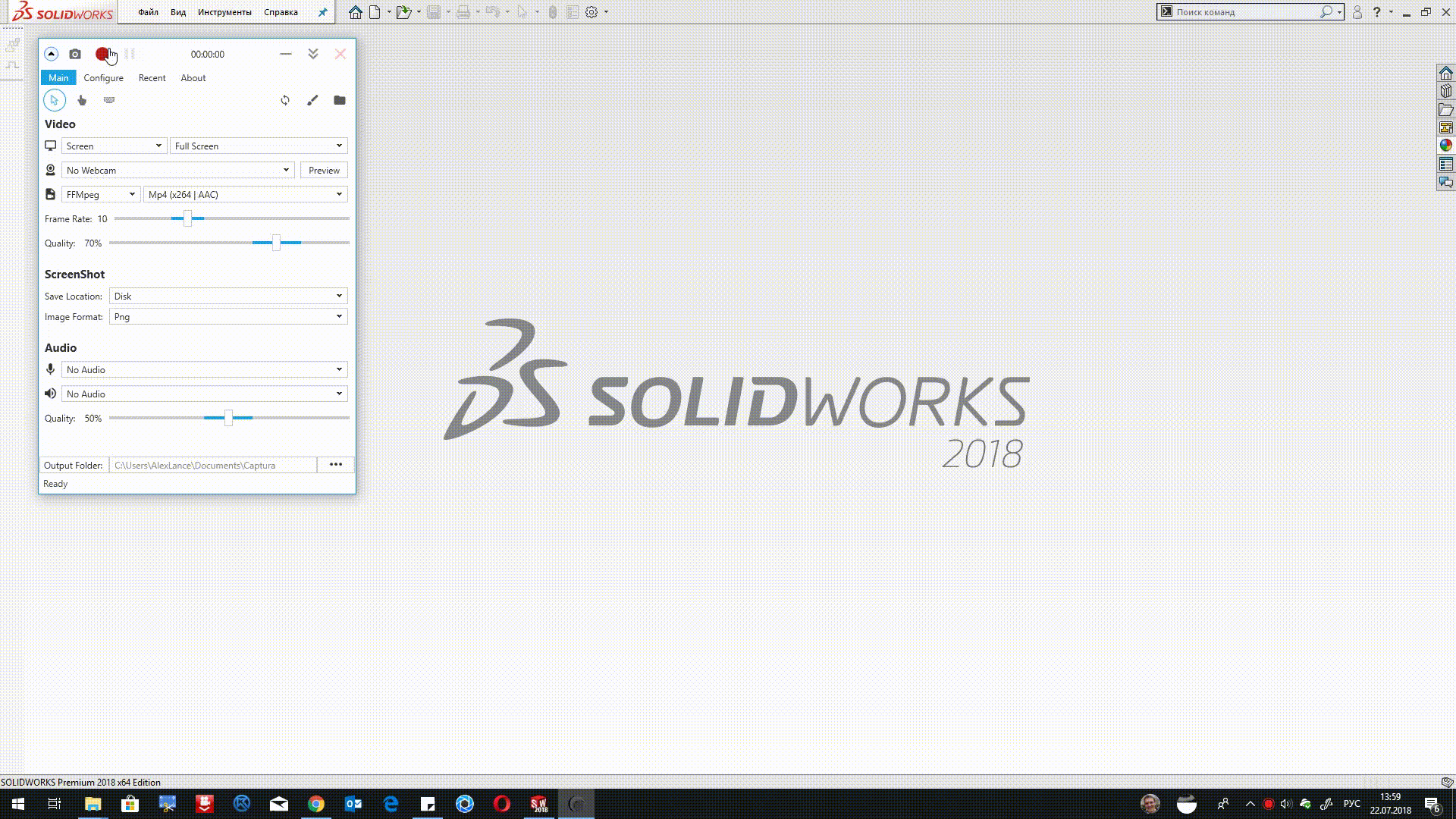Open Chrome from the Windows taskbar
The width and height of the screenshot is (1456, 819).
(316, 804)
